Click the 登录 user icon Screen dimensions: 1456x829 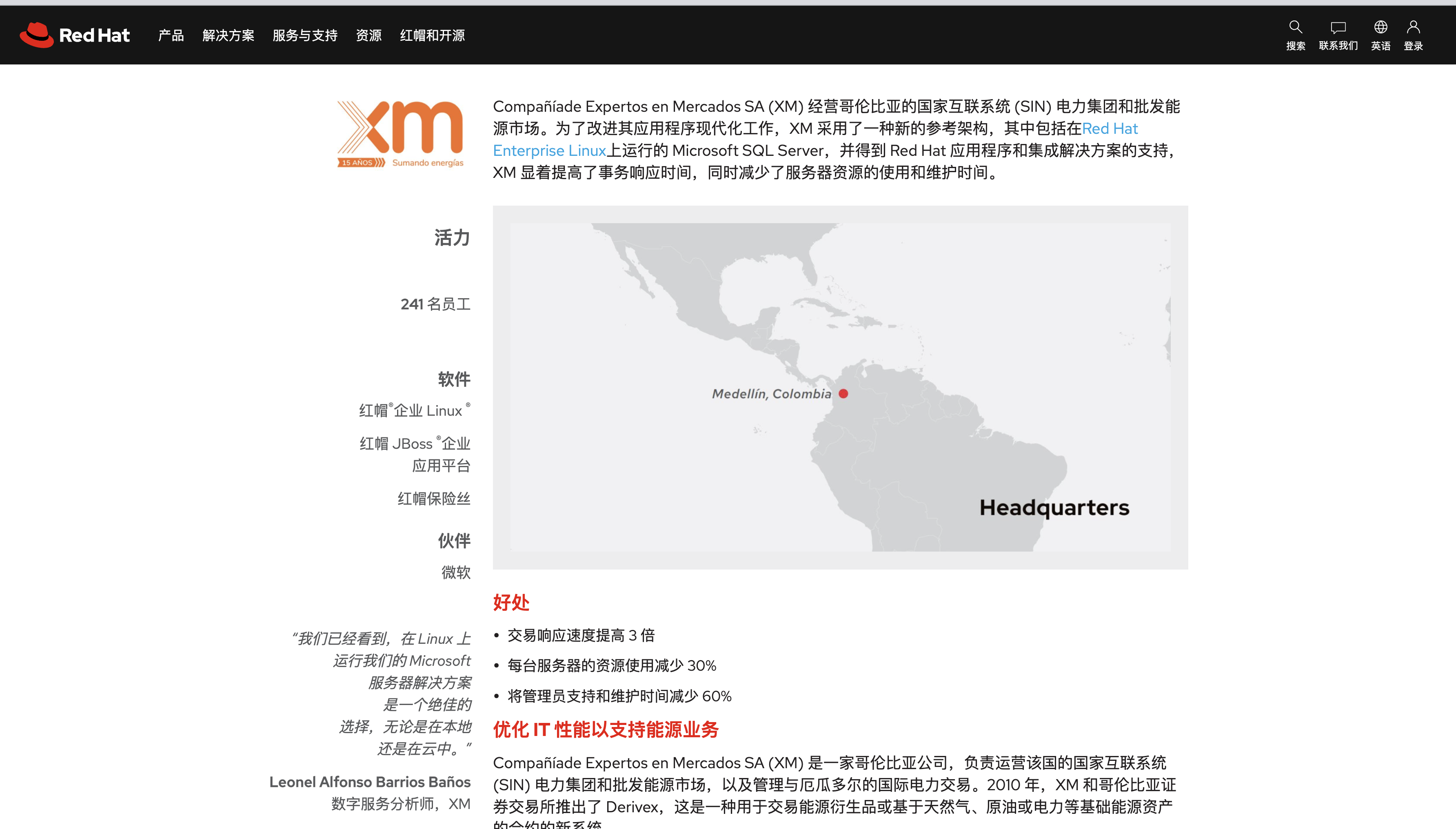pyautogui.click(x=1413, y=27)
